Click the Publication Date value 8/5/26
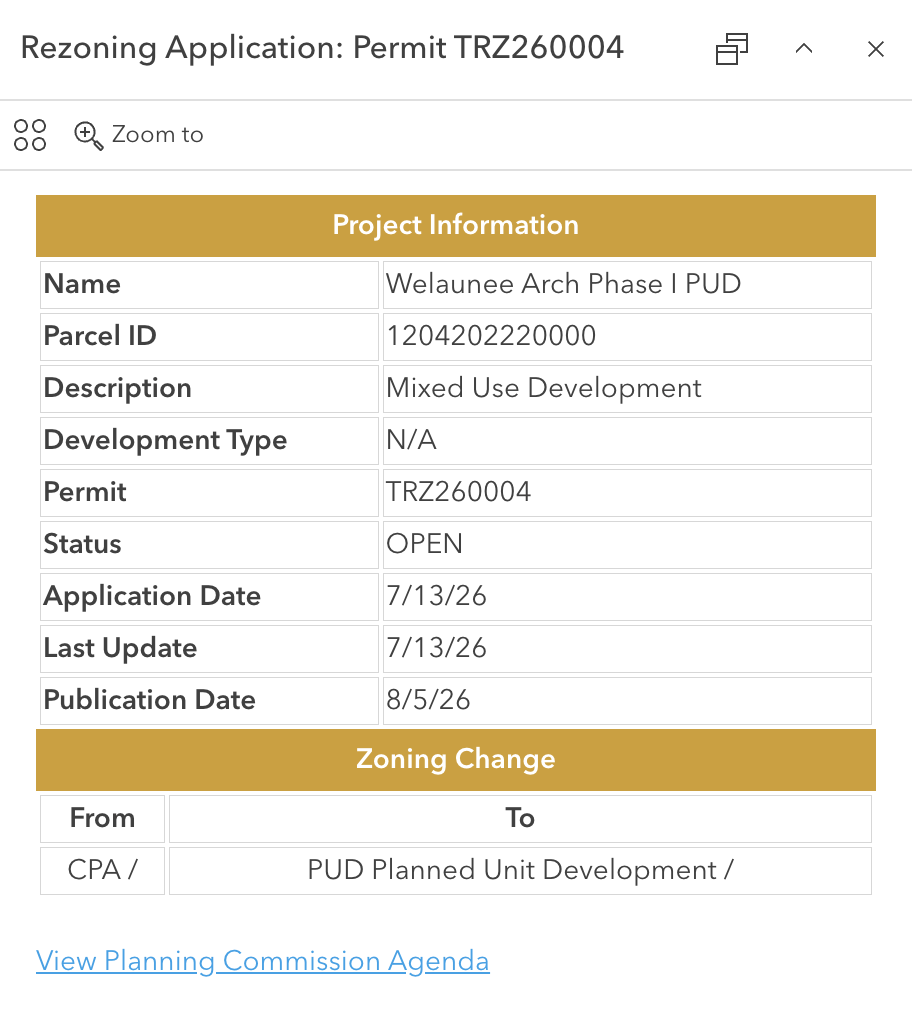Image resolution: width=912 pixels, height=1012 pixels. [428, 700]
